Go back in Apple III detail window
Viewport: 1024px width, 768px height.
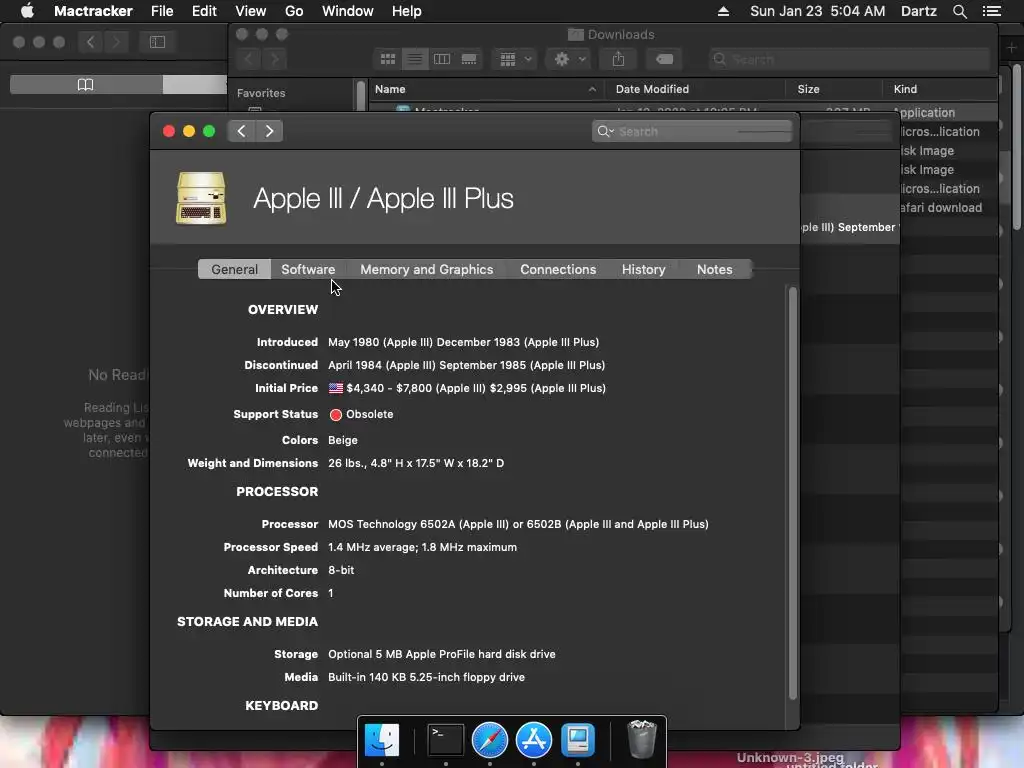point(241,131)
